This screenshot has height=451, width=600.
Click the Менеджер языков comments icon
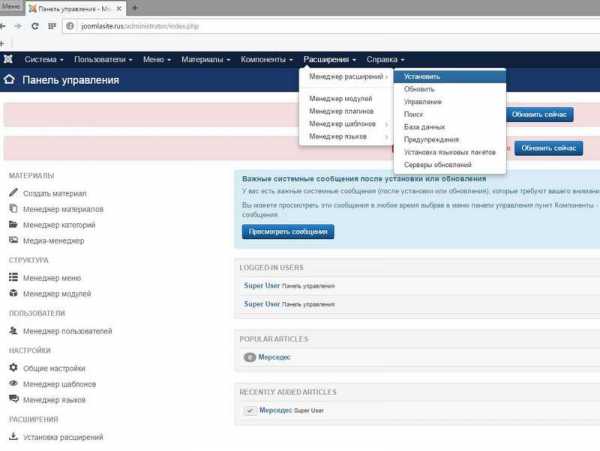tap(13, 399)
